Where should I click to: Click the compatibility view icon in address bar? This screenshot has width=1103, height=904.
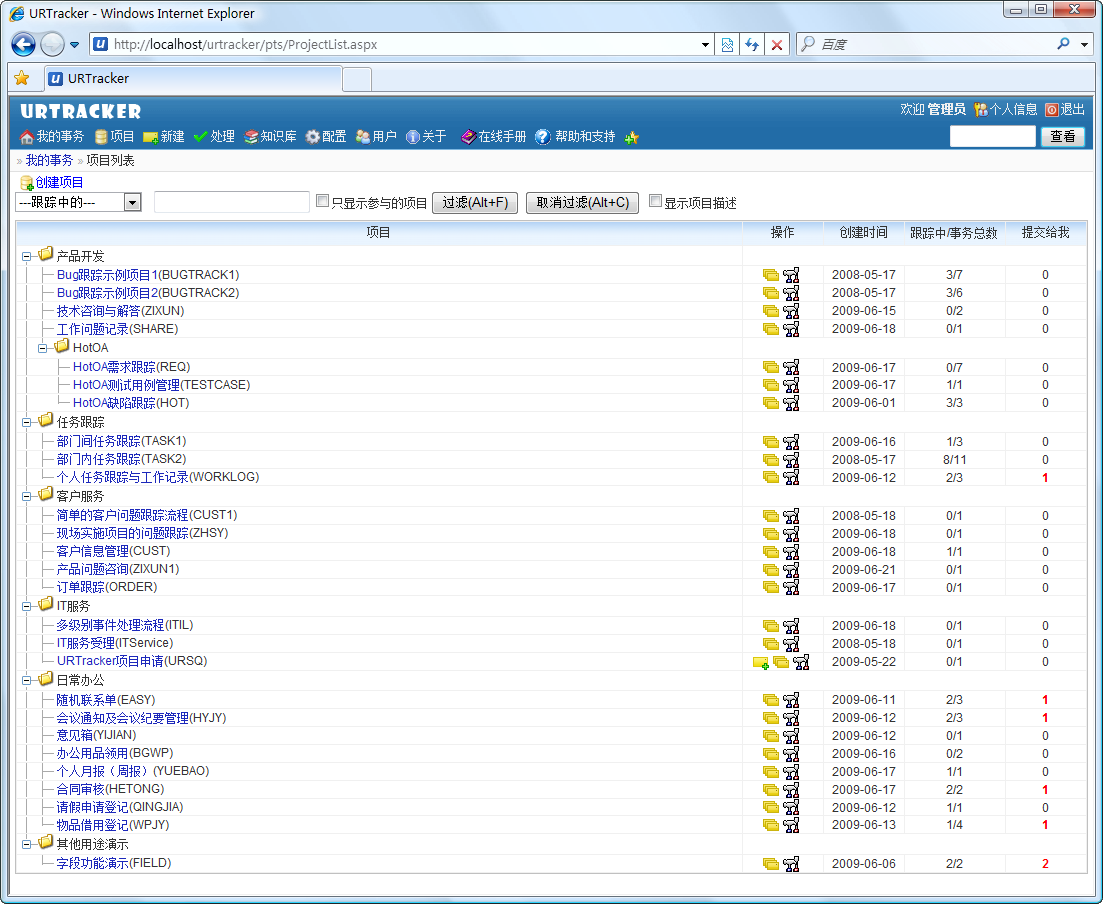click(x=727, y=44)
